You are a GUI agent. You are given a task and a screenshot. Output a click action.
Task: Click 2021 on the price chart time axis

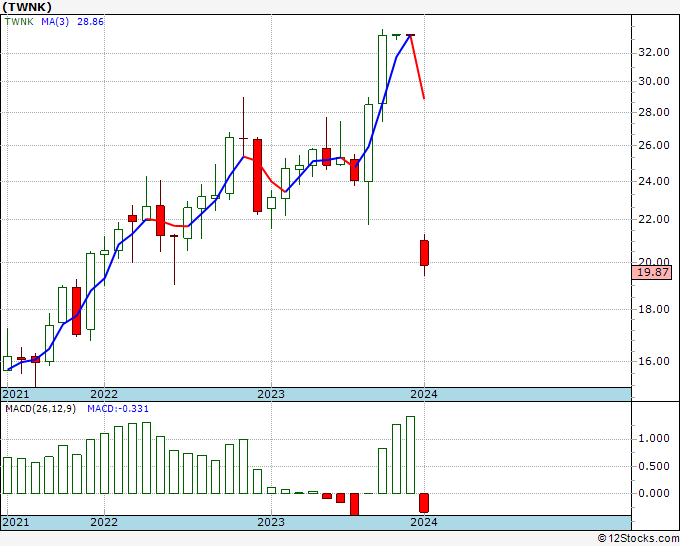(x=16, y=394)
